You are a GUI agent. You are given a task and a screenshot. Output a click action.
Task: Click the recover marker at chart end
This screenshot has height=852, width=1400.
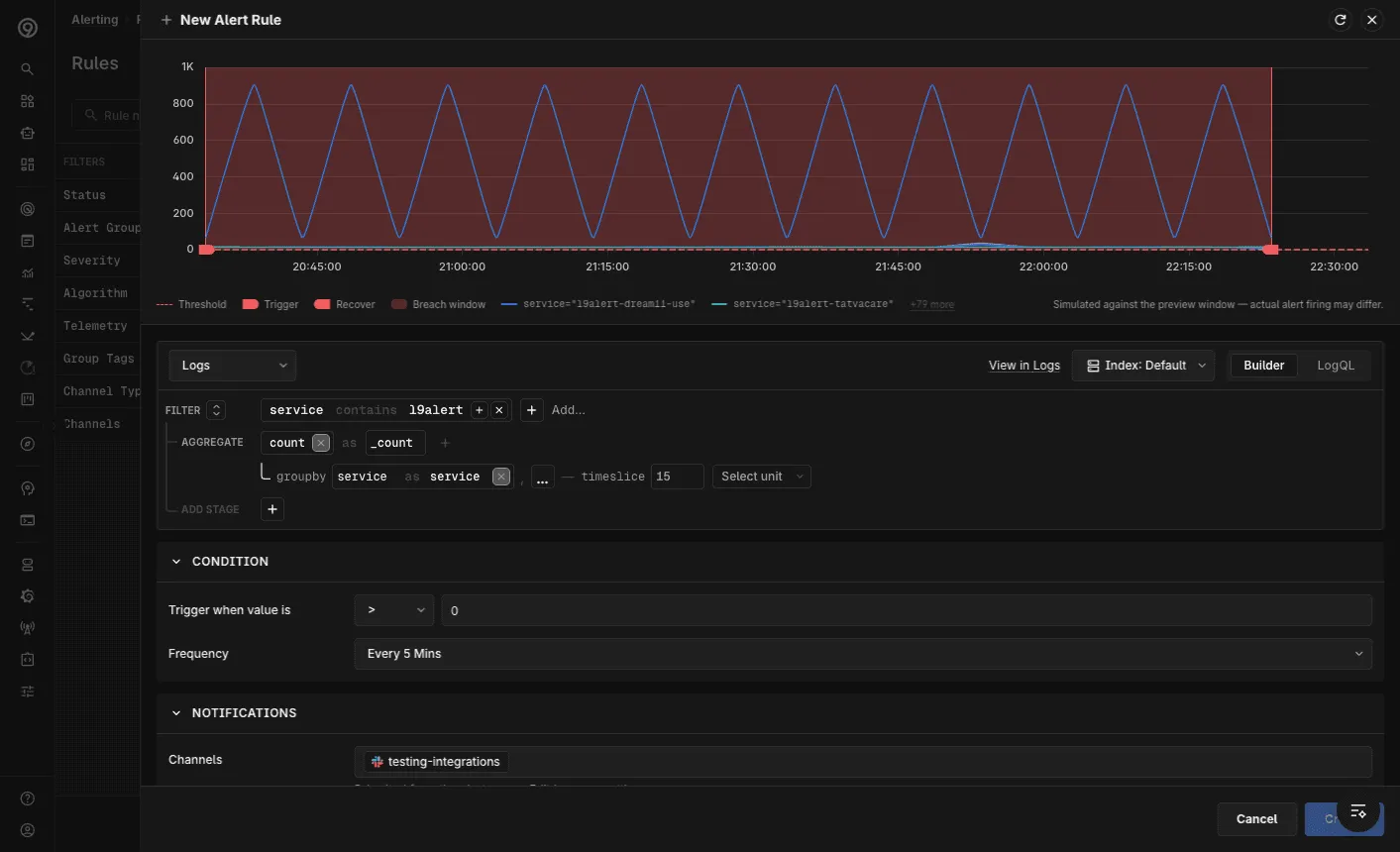click(1270, 250)
